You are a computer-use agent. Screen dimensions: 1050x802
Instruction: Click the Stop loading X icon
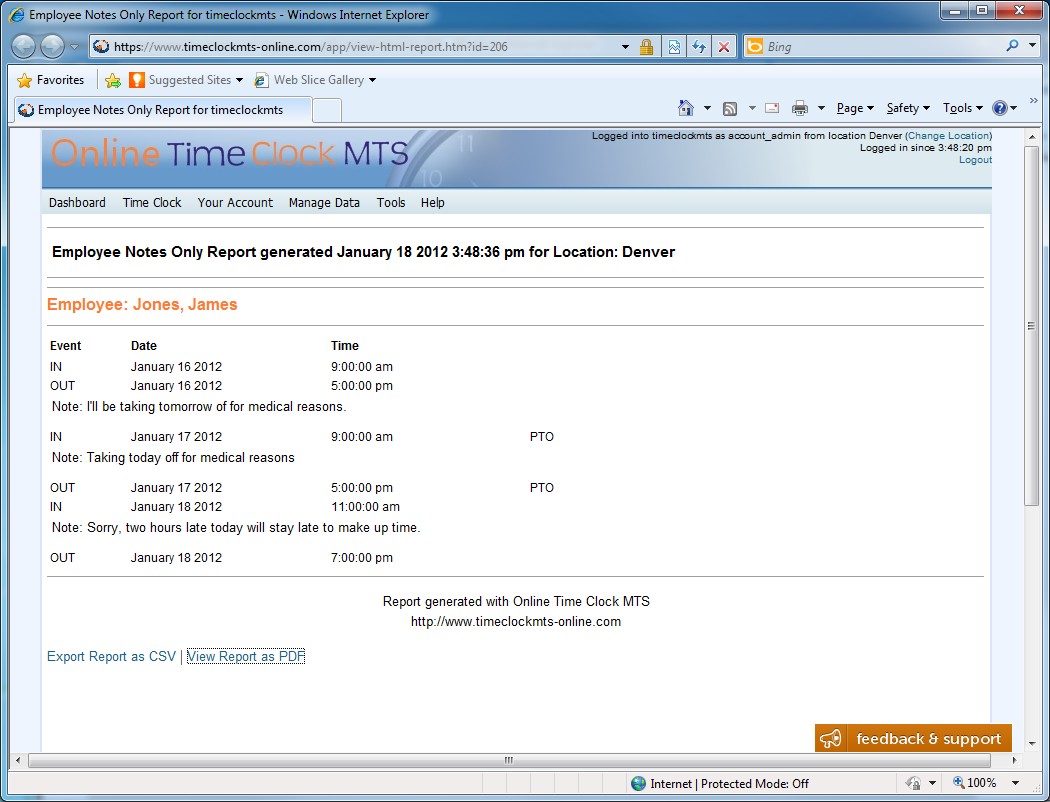pyautogui.click(x=724, y=47)
